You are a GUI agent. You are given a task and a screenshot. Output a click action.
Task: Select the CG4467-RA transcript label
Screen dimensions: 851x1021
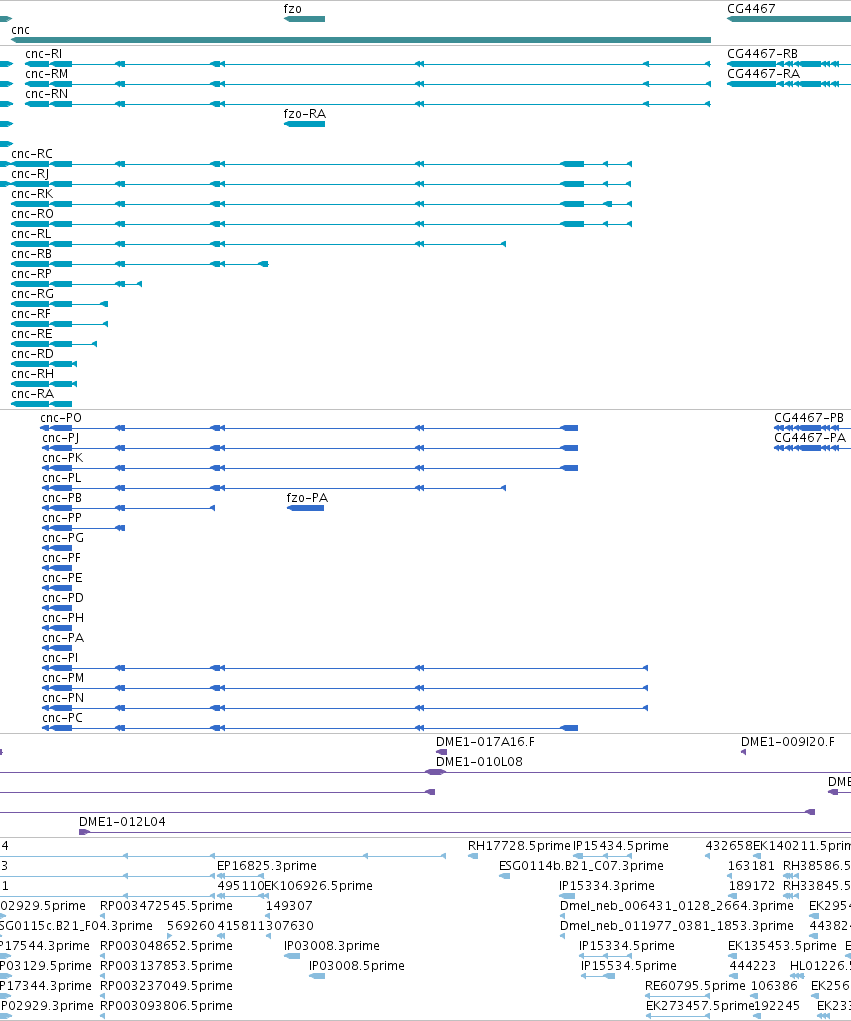click(x=763, y=74)
